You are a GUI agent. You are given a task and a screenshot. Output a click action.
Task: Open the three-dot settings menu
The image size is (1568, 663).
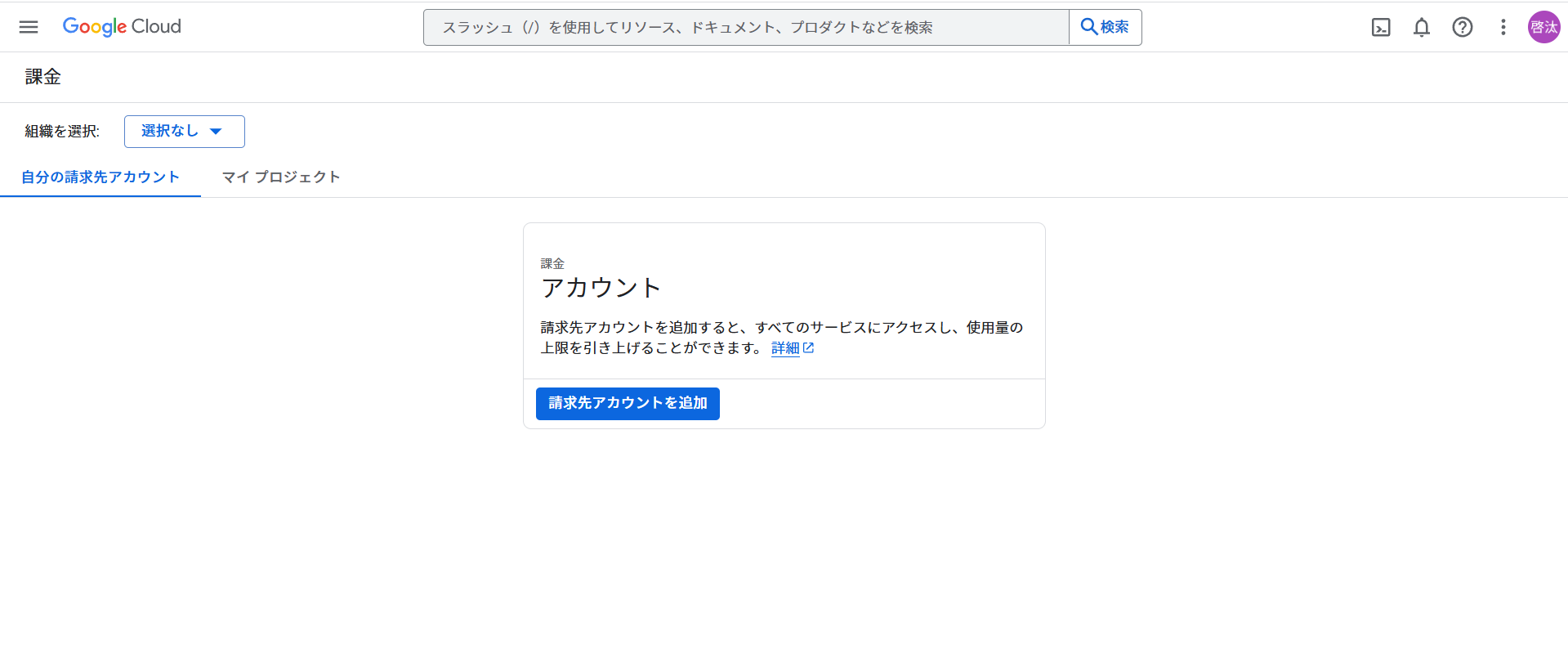pyautogui.click(x=1503, y=27)
